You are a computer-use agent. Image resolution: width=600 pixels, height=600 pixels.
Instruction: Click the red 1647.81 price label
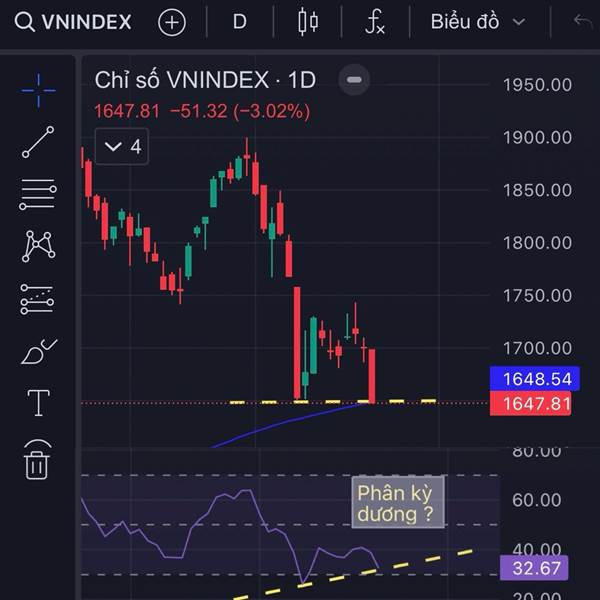click(x=530, y=404)
